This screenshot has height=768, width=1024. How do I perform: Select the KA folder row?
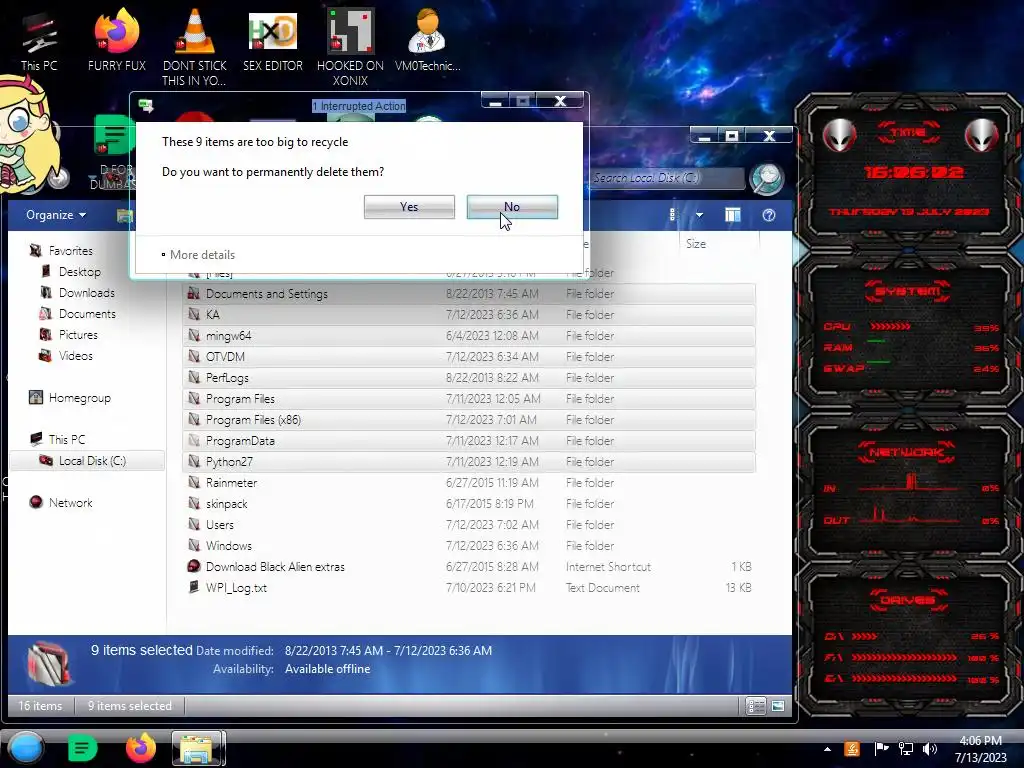[x=469, y=315]
